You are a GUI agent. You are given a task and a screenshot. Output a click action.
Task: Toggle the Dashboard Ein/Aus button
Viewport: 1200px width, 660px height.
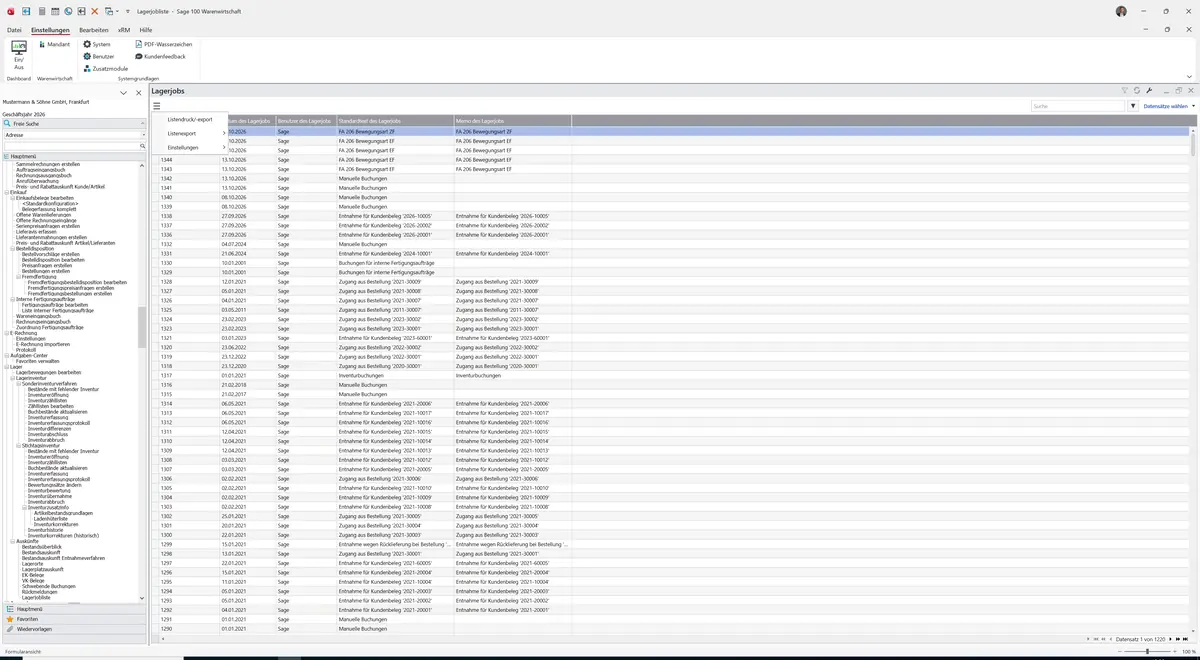[18, 54]
